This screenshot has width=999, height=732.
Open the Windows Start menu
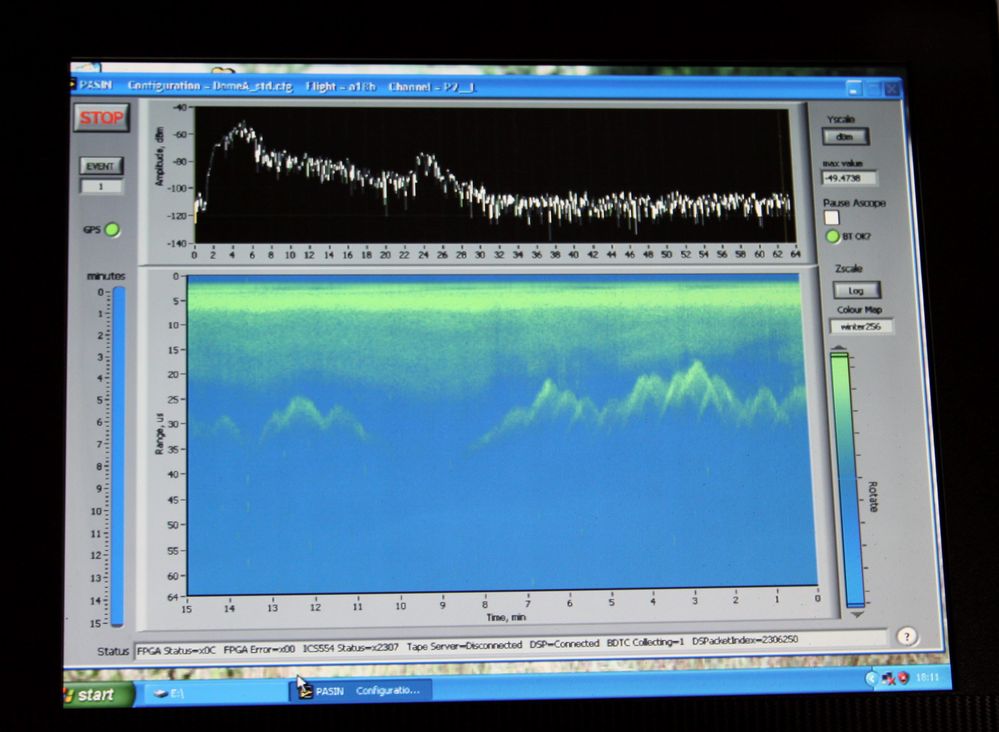click(x=100, y=693)
